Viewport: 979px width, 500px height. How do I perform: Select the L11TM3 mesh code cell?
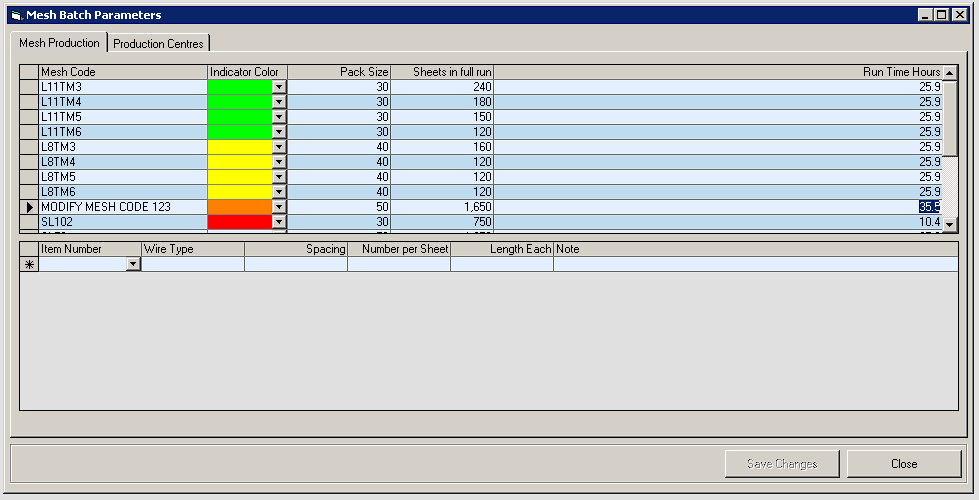pos(123,87)
